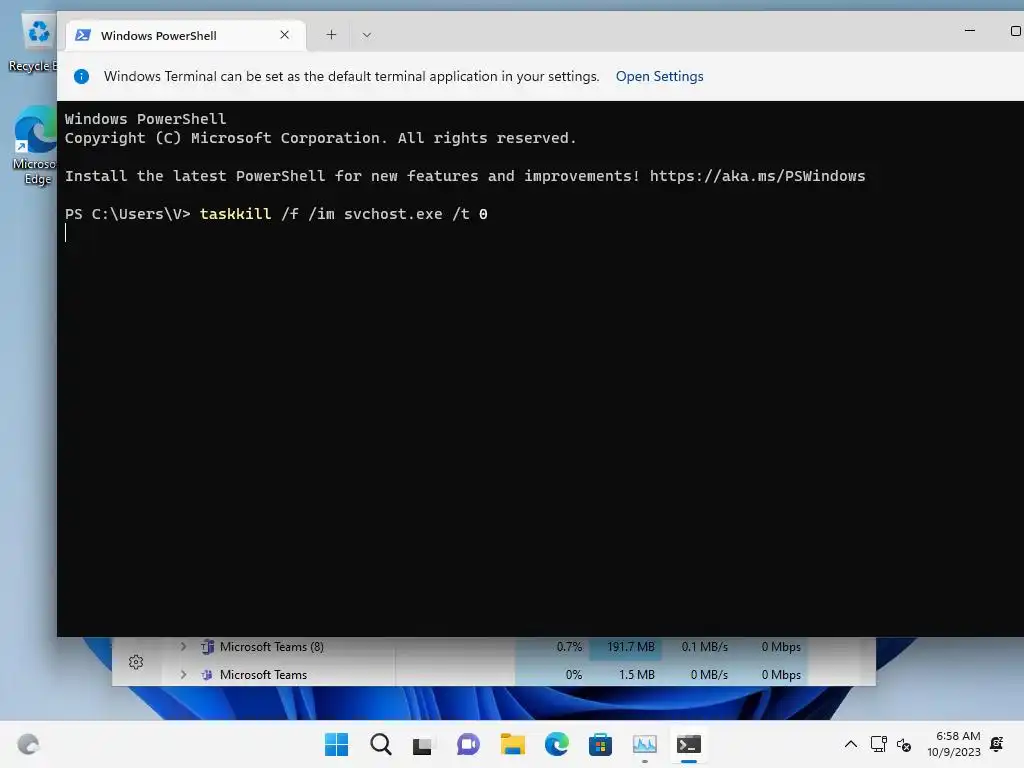Open Task View from taskbar
Image resolution: width=1024 pixels, height=768 pixels.
click(x=423, y=744)
